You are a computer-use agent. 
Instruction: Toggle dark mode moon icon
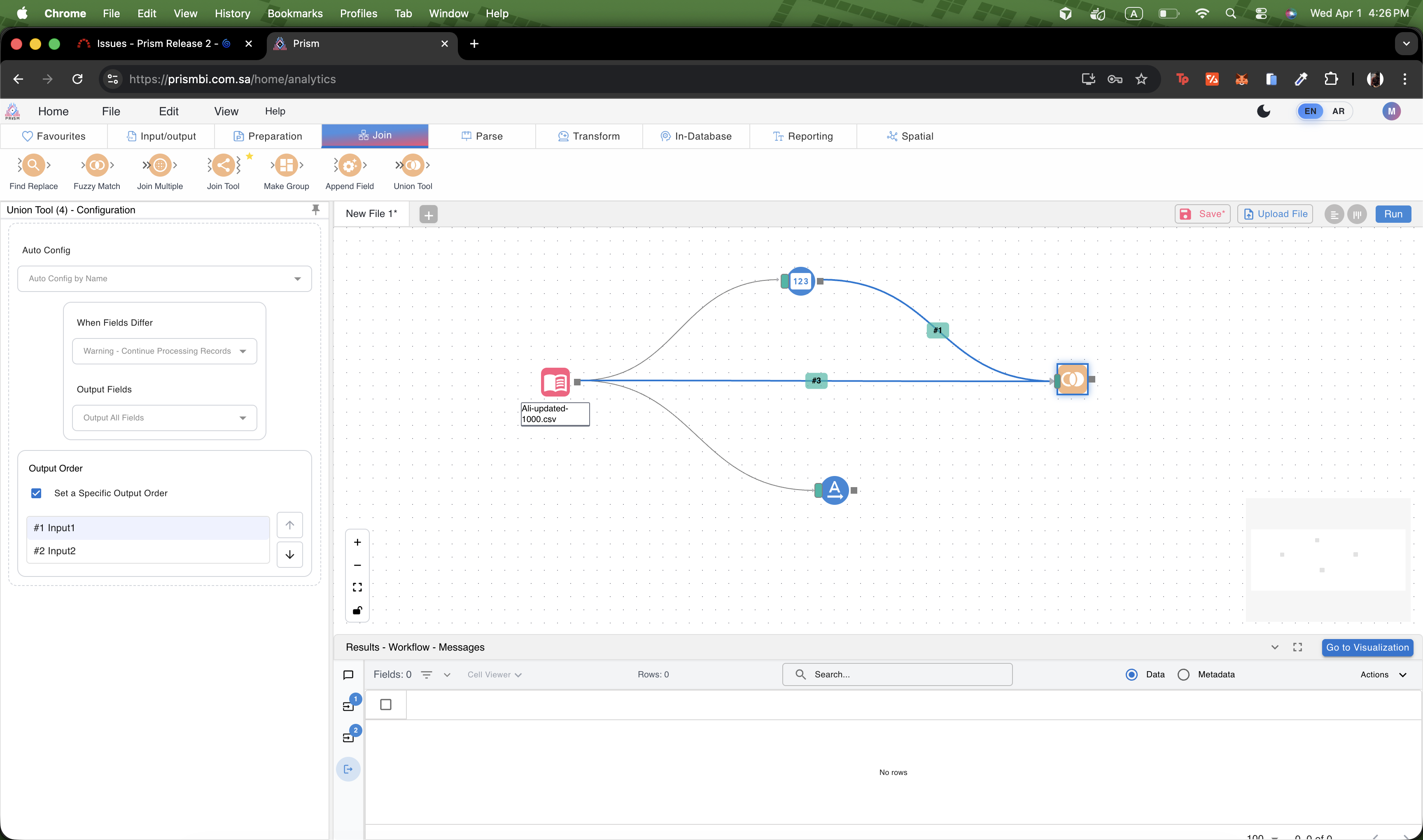pyautogui.click(x=1263, y=111)
